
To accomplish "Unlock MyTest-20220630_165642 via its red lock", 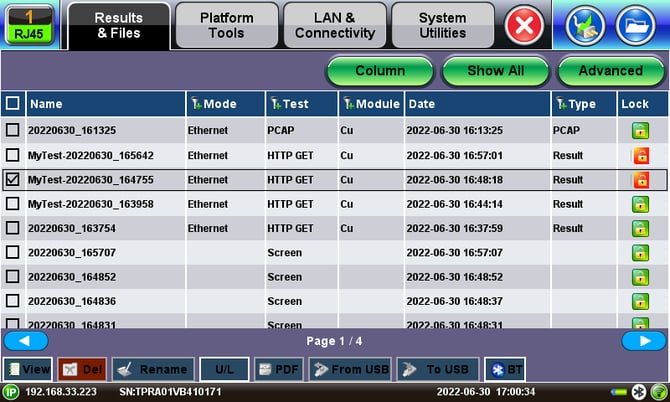I will point(641,156).
